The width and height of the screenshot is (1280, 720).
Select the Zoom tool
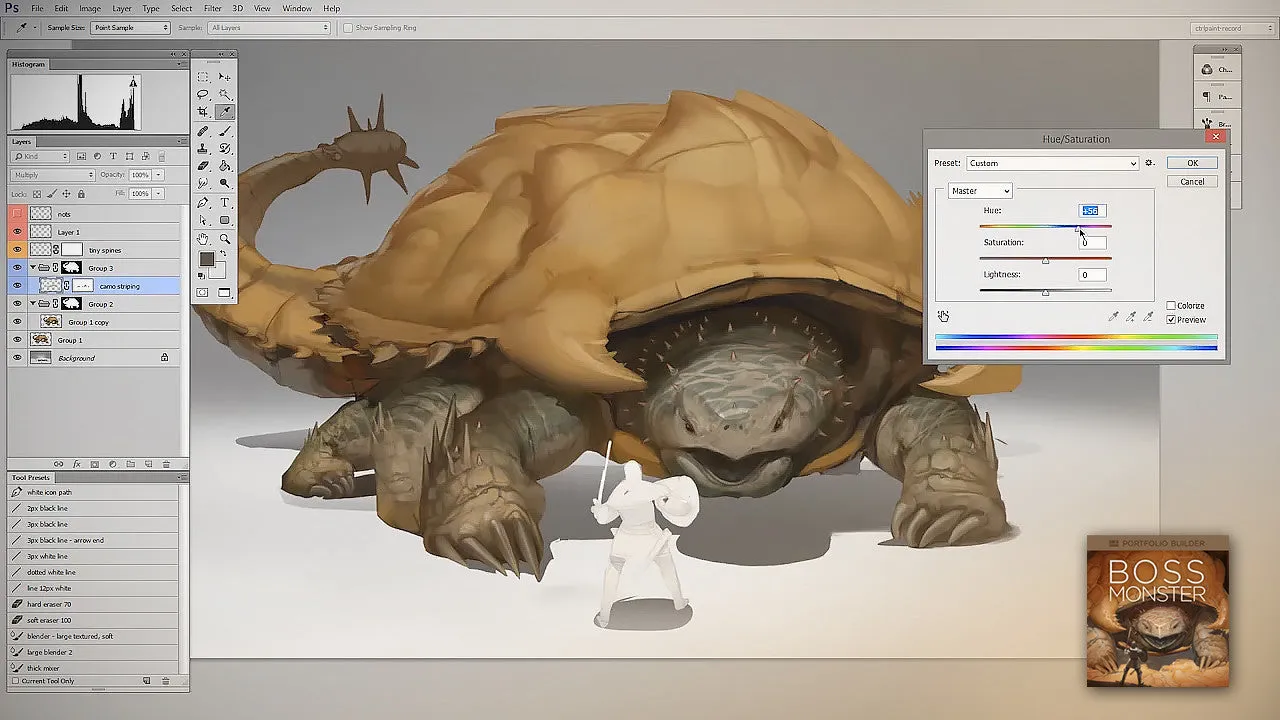(225, 239)
